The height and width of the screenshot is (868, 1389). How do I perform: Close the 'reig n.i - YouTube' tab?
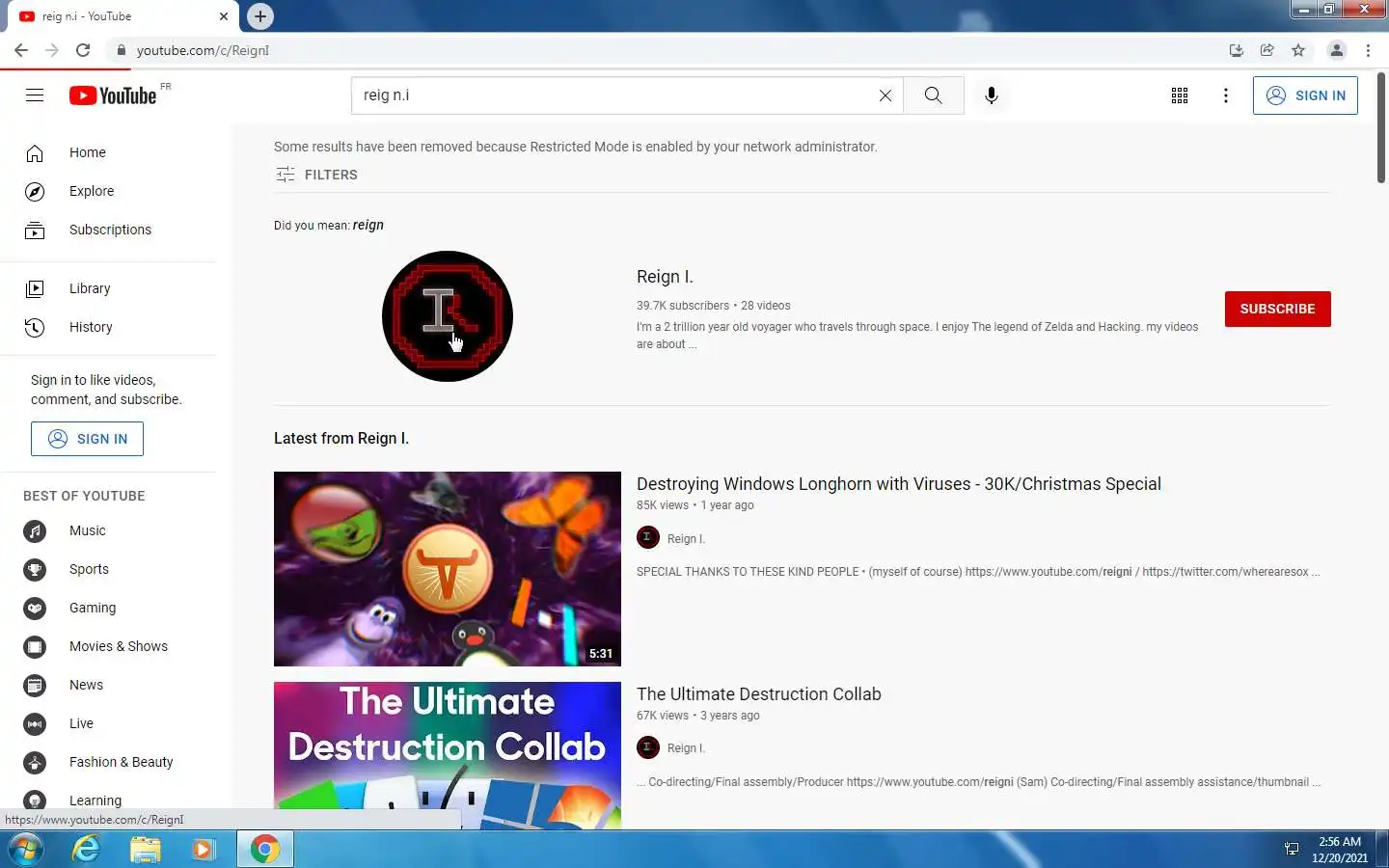coord(224,16)
